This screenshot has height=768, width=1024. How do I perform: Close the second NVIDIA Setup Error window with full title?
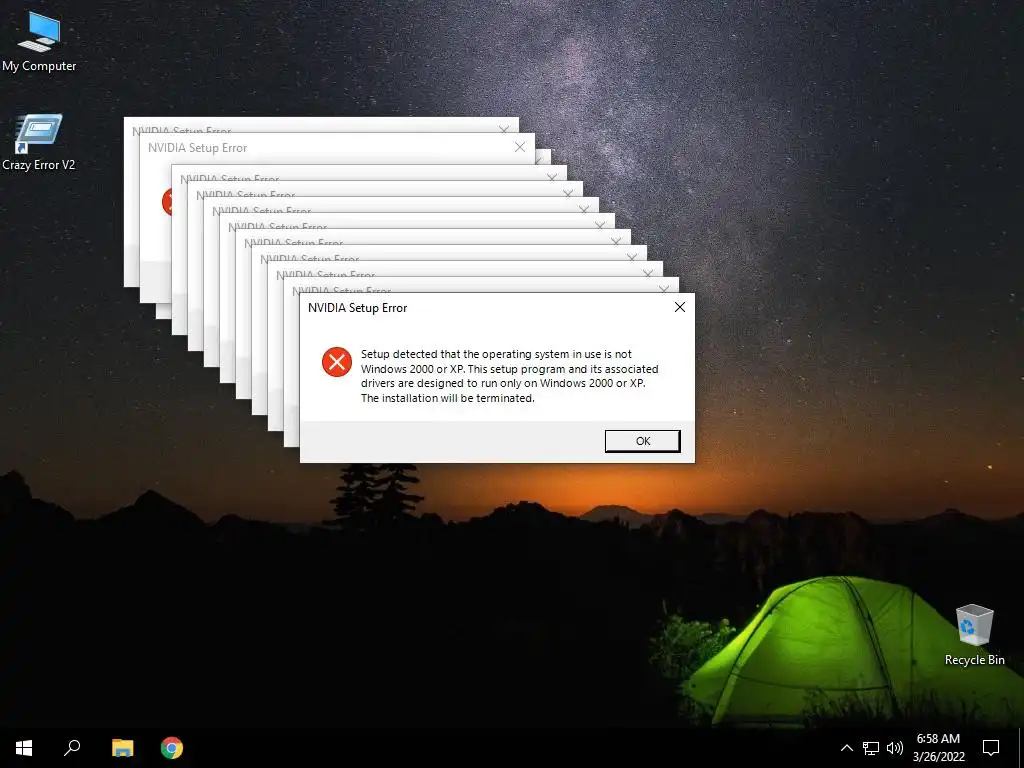pos(520,147)
